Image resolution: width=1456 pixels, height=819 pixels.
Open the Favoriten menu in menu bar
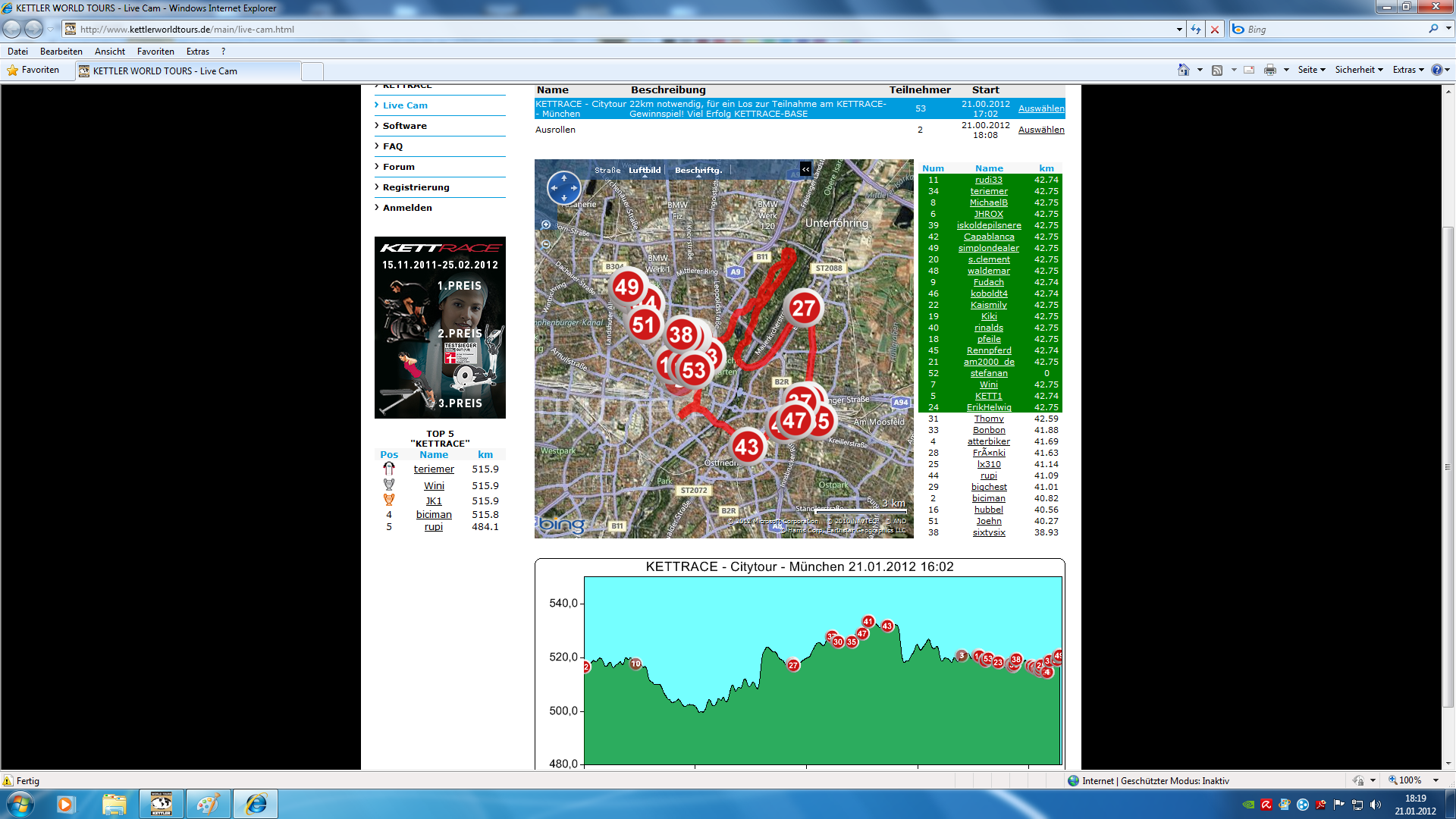[x=155, y=52]
